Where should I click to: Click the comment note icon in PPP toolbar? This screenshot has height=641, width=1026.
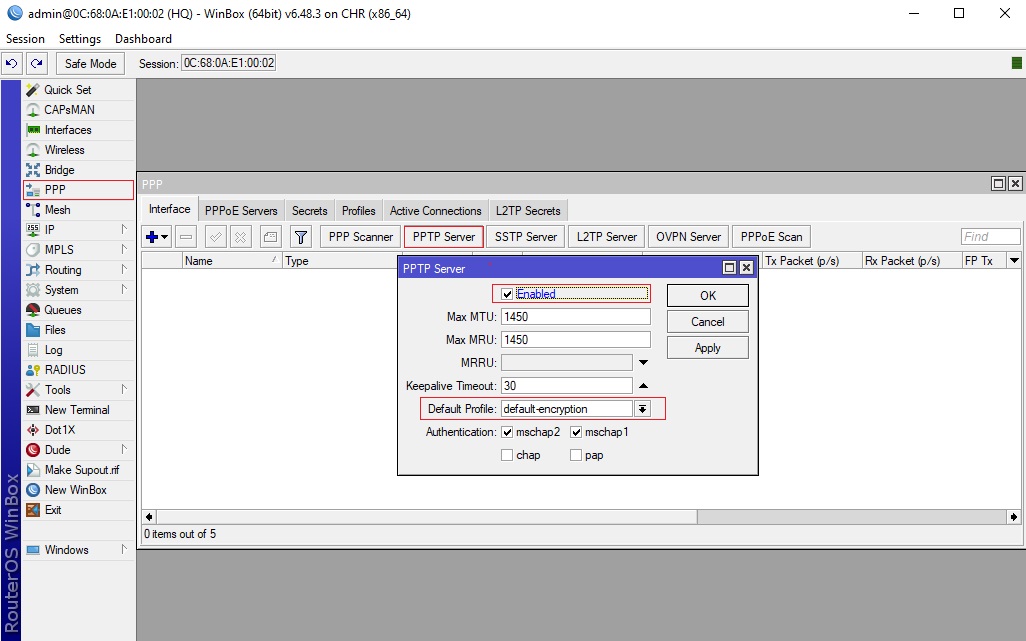[x=270, y=237]
